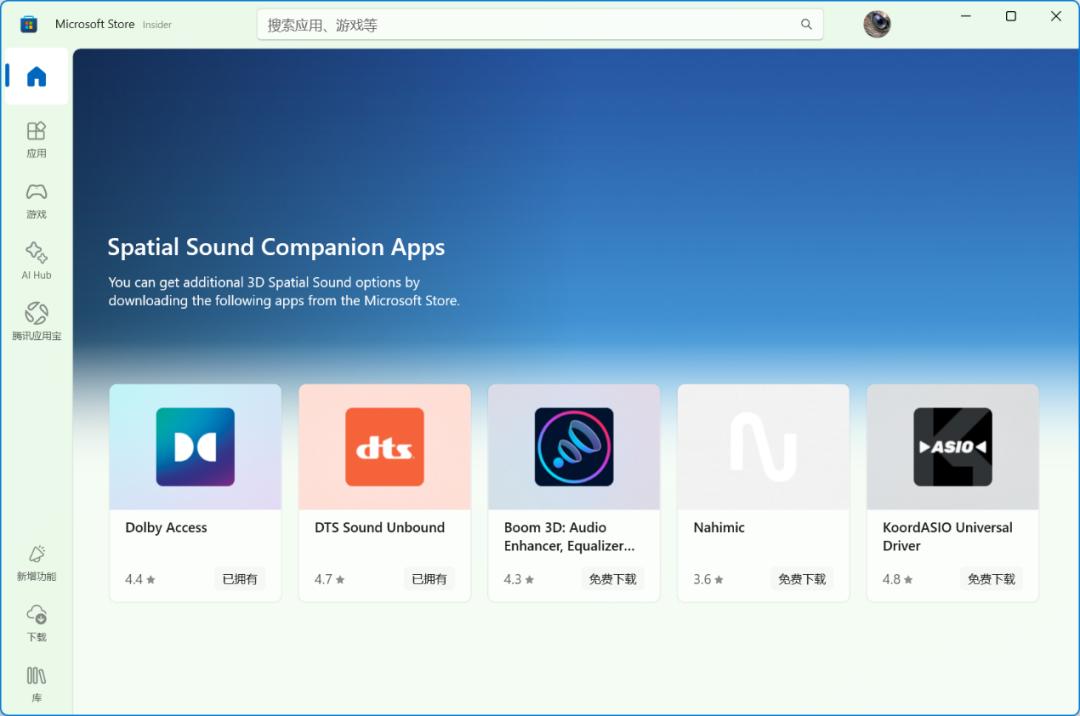Click the Boom 3D app icon

click(x=574, y=447)
